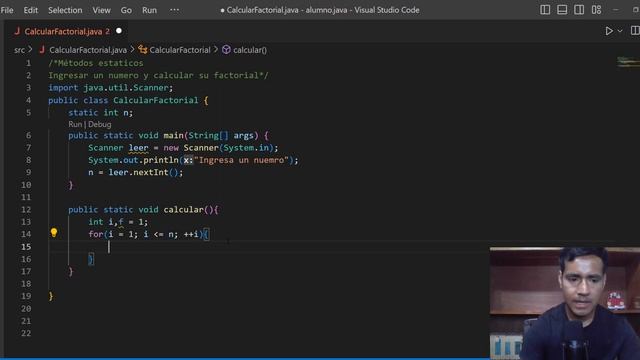Minimize the Visual Studio Code window
Viewport: 640px width, 360px height.
(616, 10)
